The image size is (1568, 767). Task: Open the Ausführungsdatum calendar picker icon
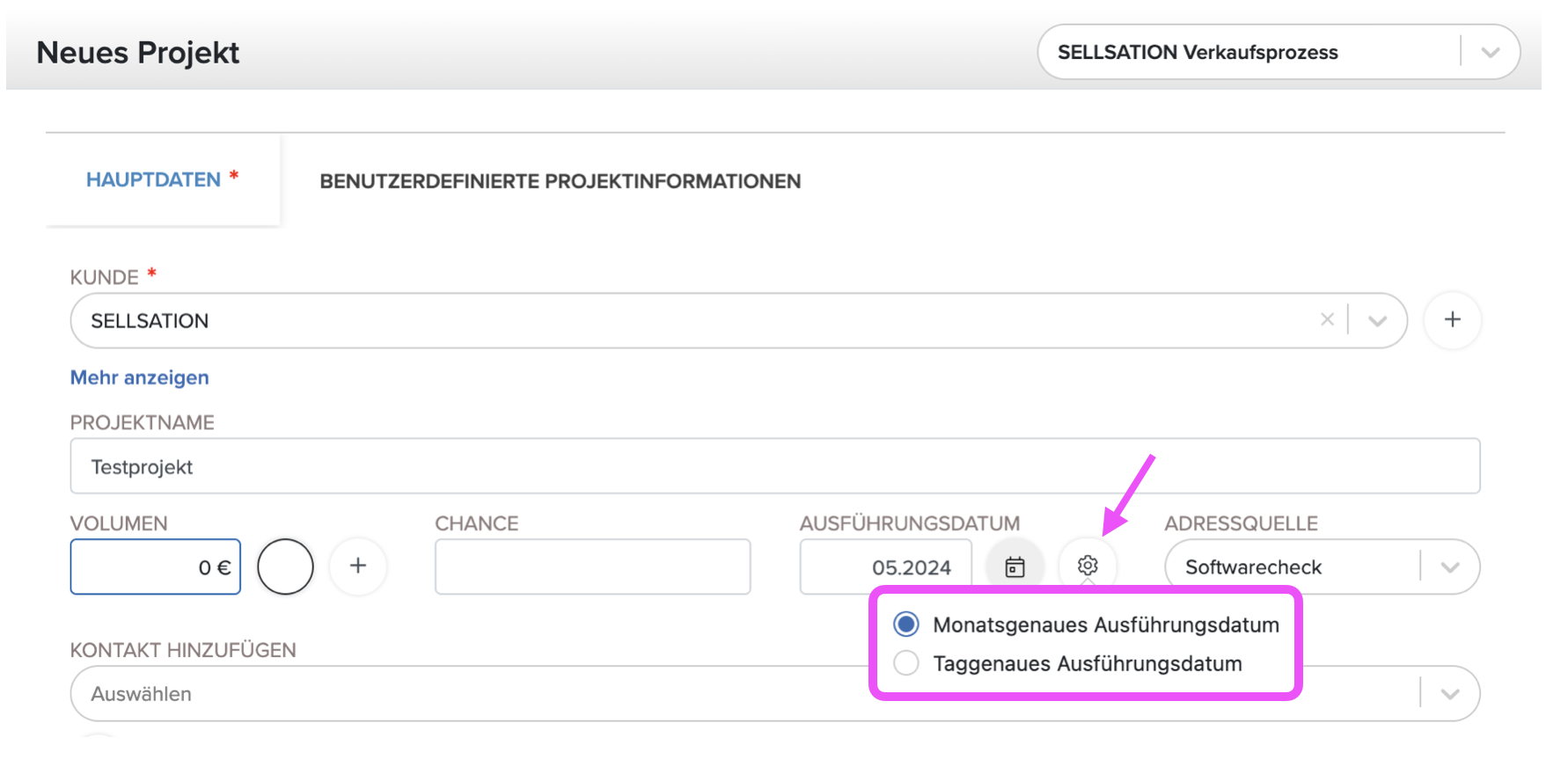1015,566
